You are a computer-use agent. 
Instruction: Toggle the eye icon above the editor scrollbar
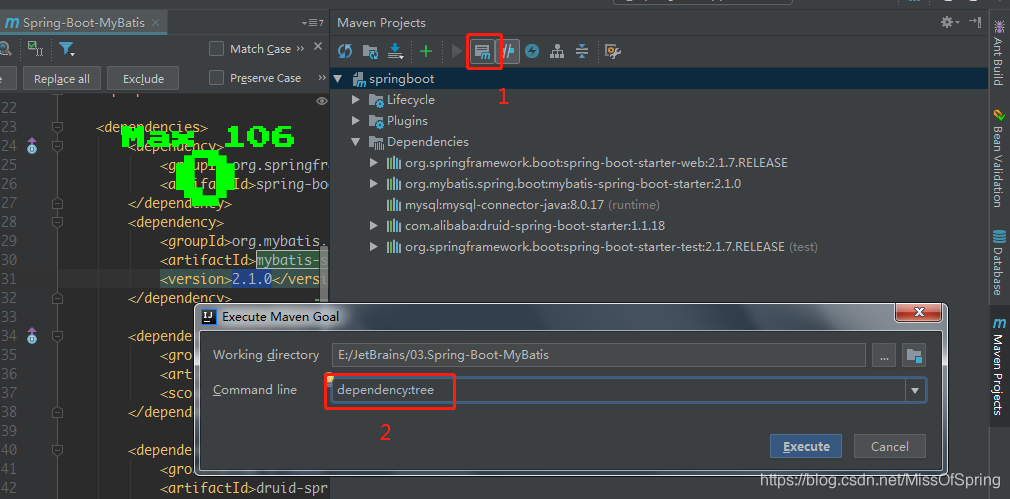coord(322,101)
